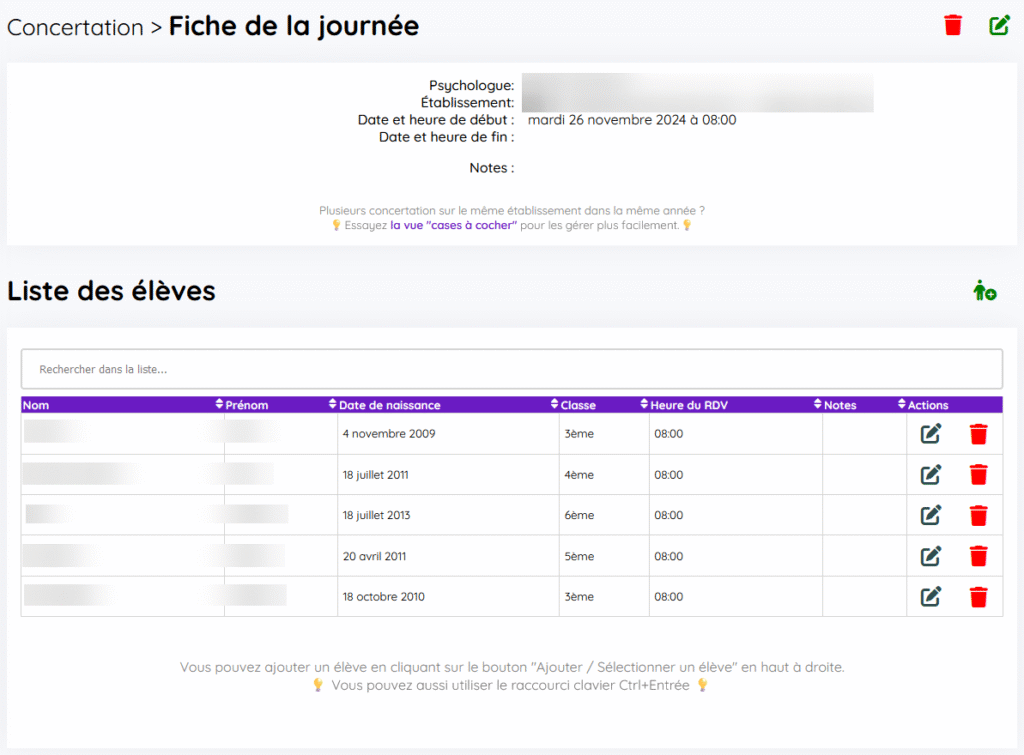
Task: Click the start date mardi 26 novembre 2024
Action: [632, 120]
